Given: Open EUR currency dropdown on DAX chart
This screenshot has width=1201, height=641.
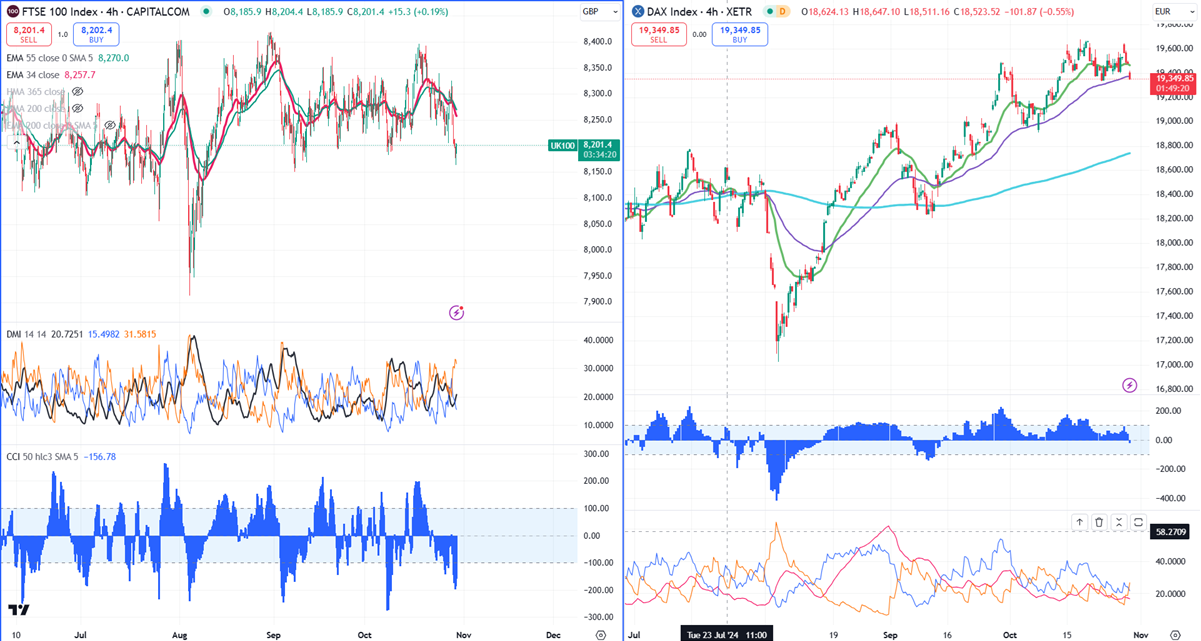Looking at the screenshot, I should point(1175,11).
